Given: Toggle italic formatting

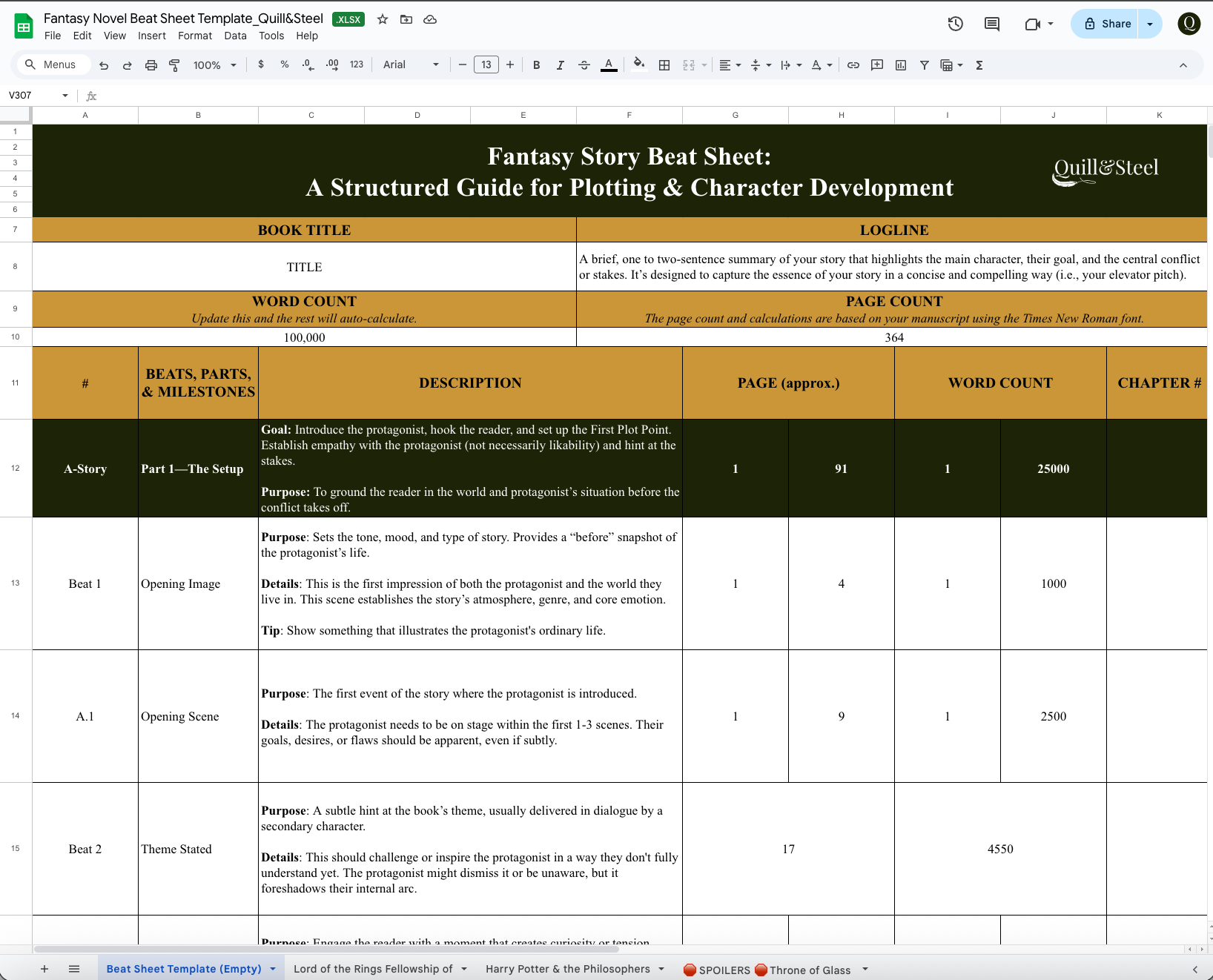Looking at the screenshot, I should point(560,65).
